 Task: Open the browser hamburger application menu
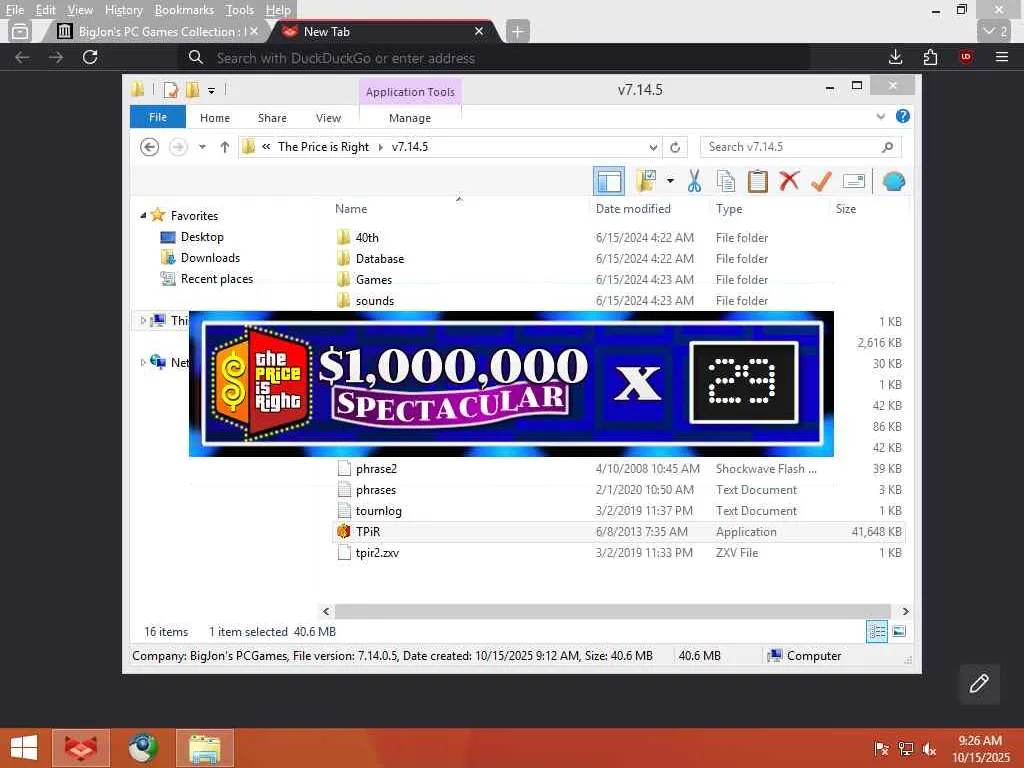[1001, 57]
